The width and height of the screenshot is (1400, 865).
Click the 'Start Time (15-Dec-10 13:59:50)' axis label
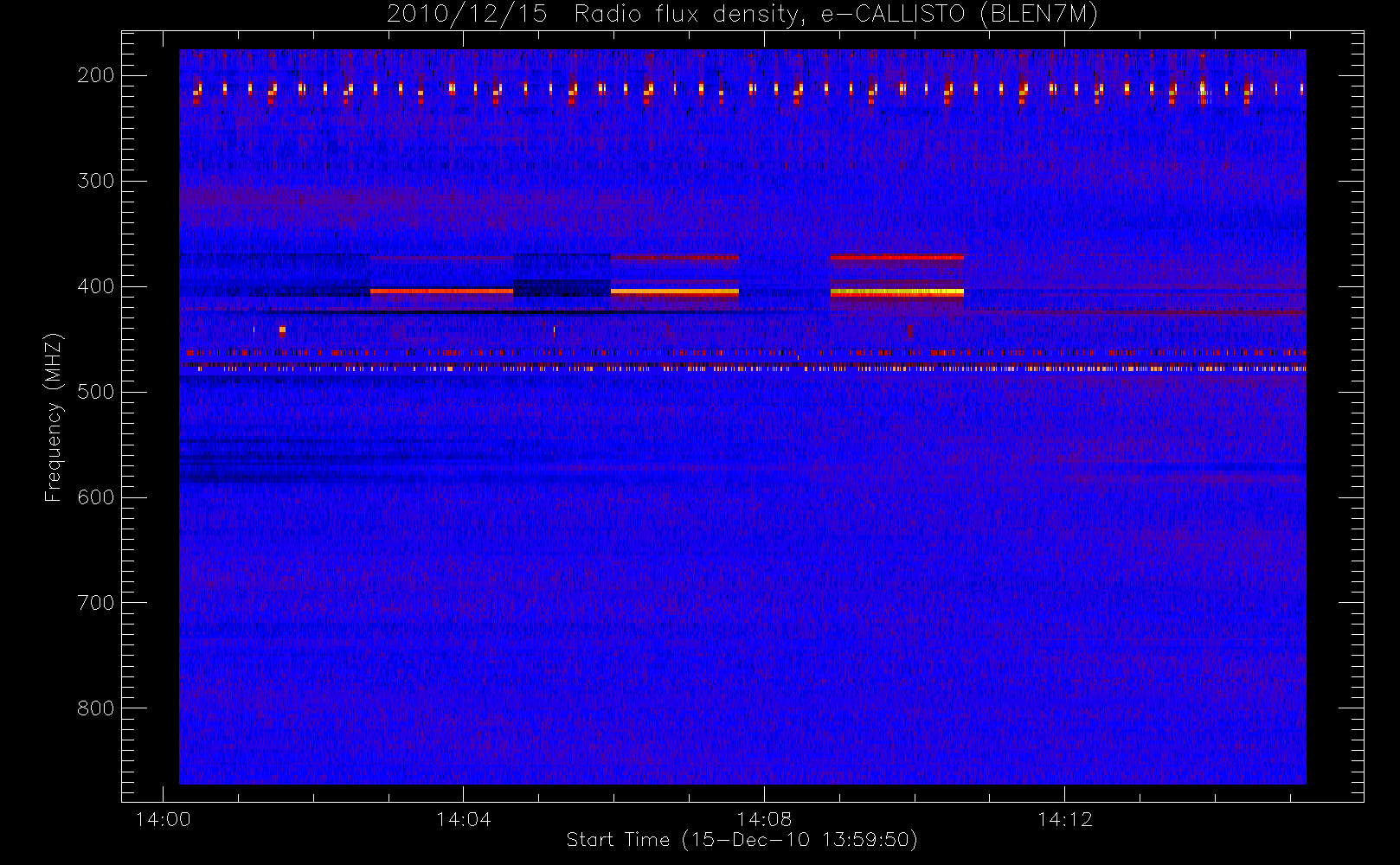pyautogui.click(x=742, y=840)
